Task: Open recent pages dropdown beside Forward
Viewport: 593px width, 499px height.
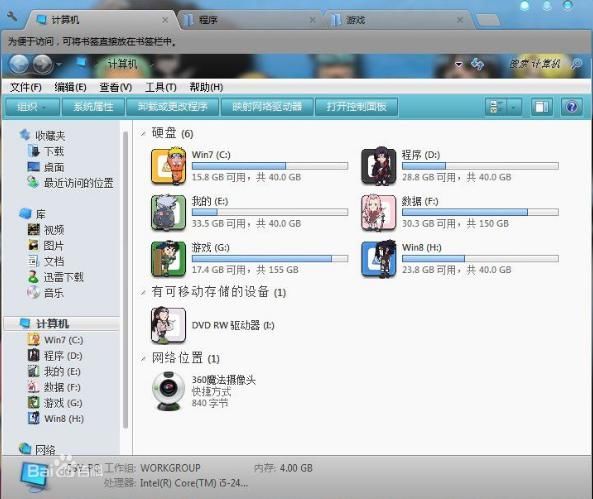Action: coord(59,65)
